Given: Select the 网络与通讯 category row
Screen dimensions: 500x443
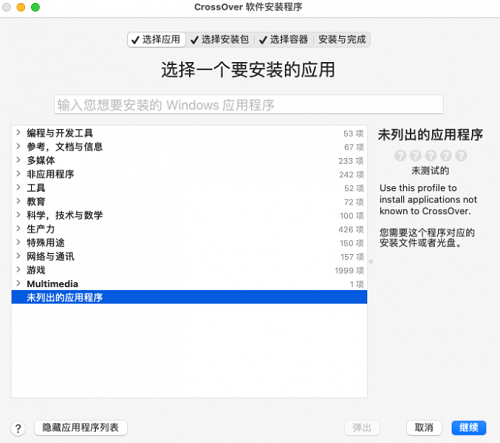Looking at the screenshot, I should (189, 256).
